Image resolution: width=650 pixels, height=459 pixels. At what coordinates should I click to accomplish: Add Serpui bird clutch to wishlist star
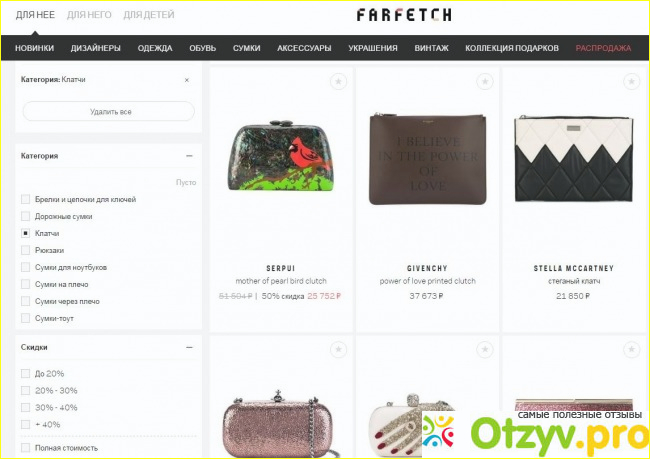(338, 81)
